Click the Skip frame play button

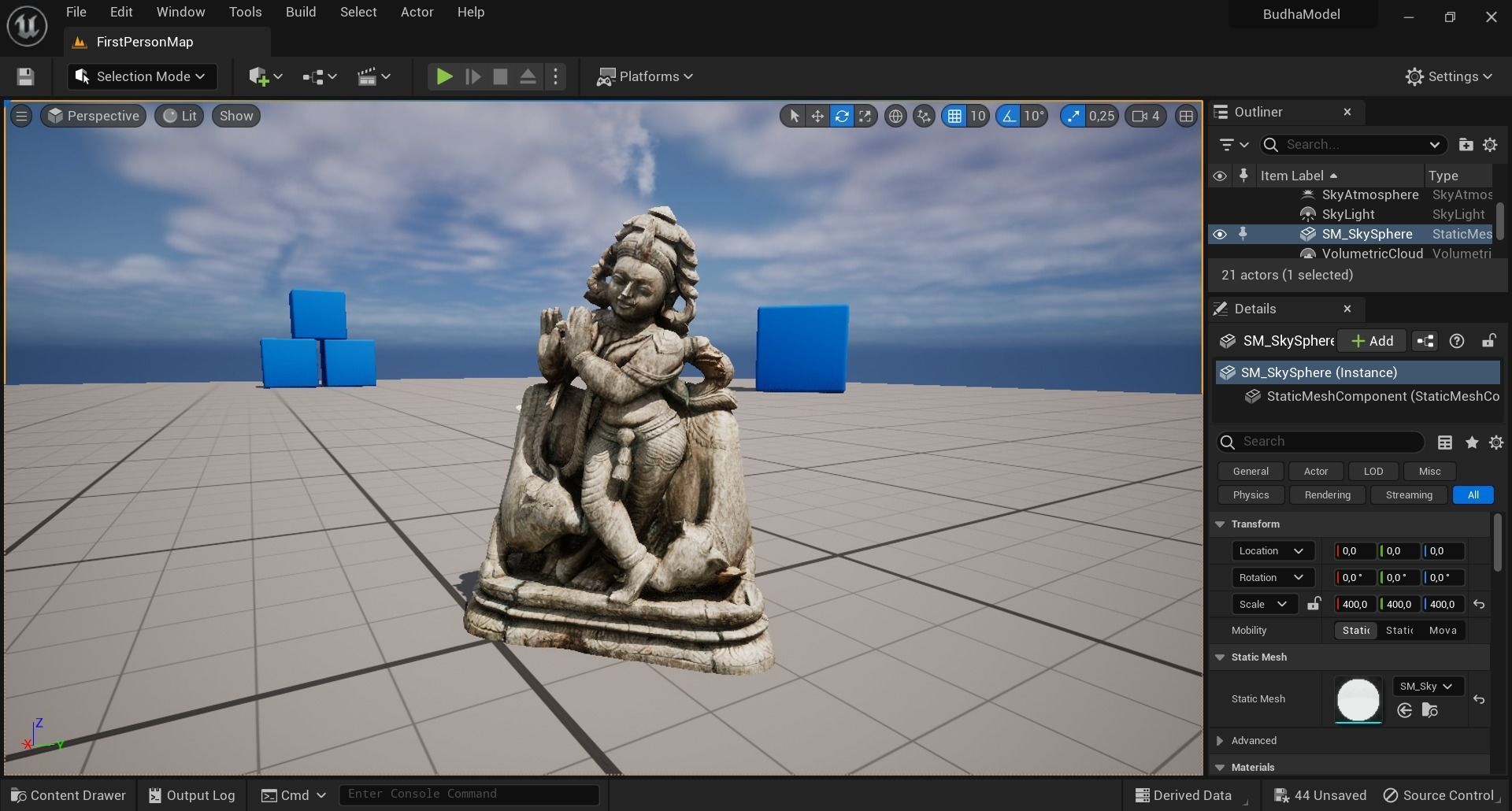(472, 76)
